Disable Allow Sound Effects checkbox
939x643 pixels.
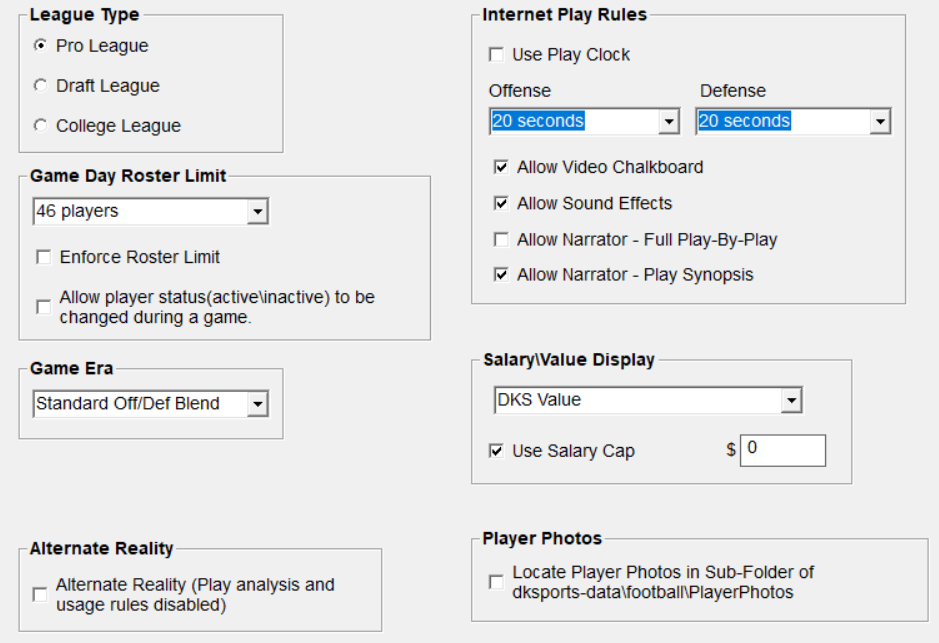point(501,204)
